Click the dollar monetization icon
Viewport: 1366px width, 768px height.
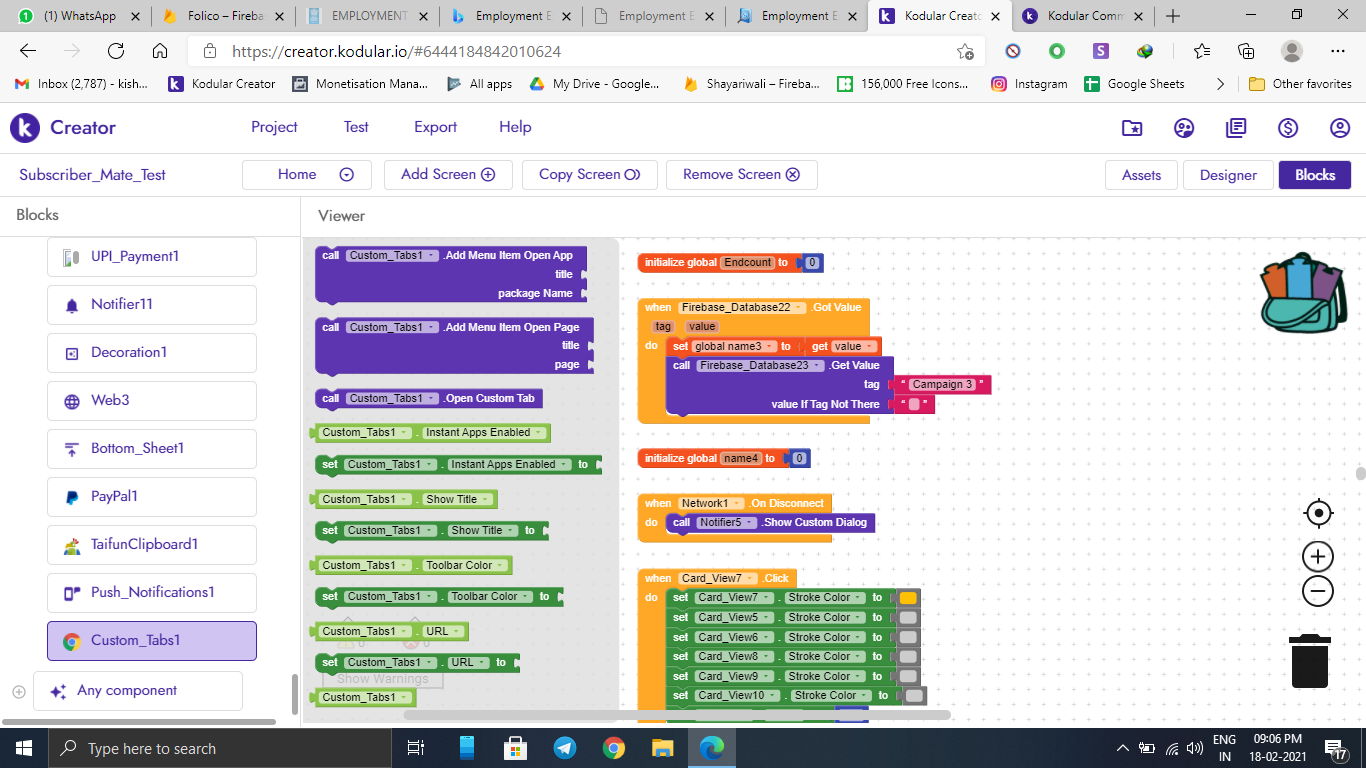(x=1288, y=128)
